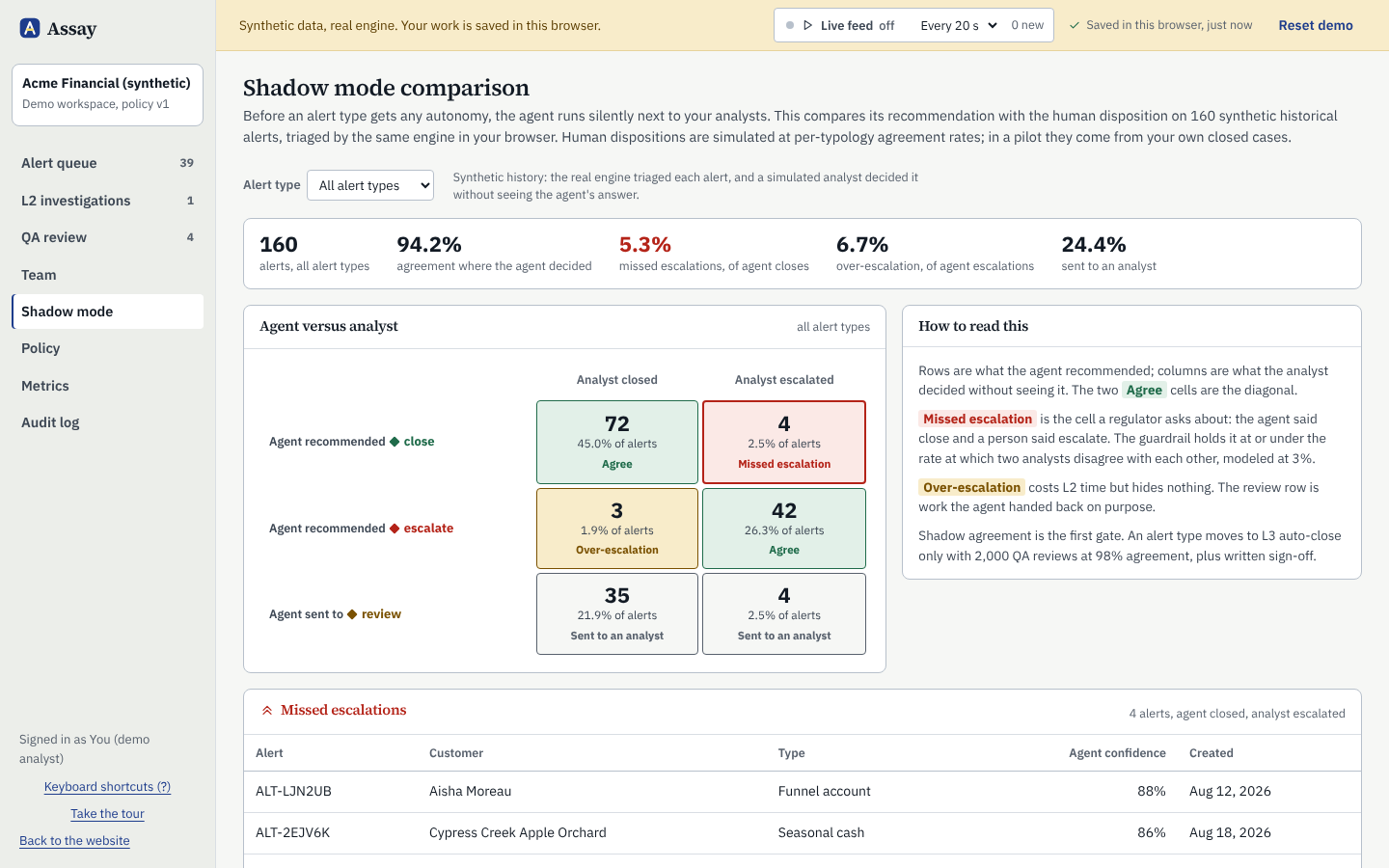
Task: Click the Take the tour link
Action: [107, 814]
